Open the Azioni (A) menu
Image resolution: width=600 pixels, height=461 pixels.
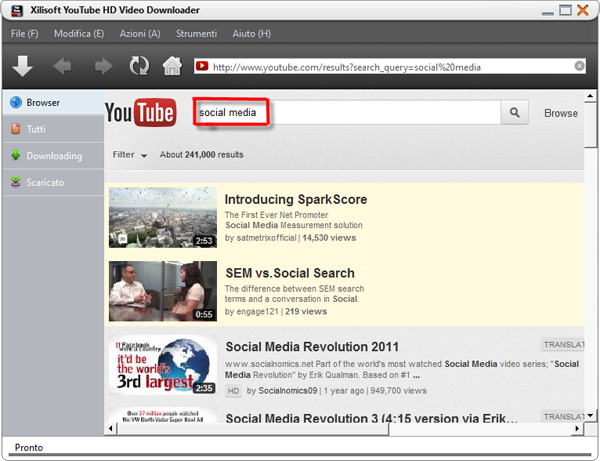click(x=140, y=34)
